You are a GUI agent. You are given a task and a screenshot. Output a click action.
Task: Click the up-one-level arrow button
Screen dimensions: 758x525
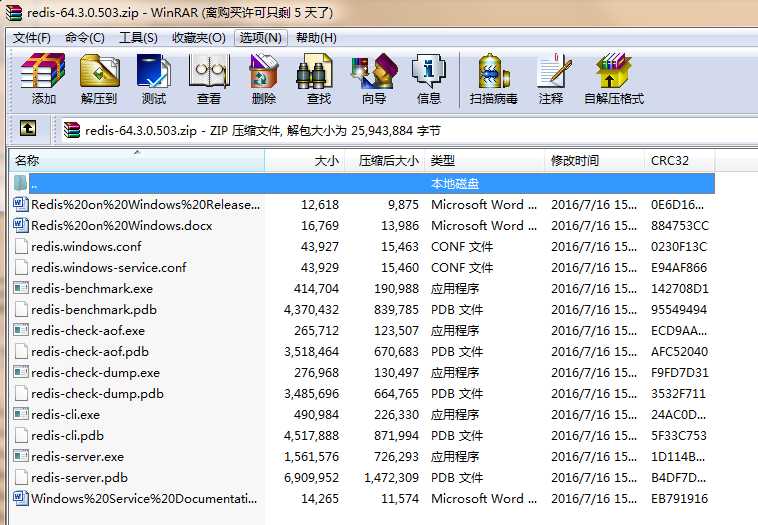point(28,129)
